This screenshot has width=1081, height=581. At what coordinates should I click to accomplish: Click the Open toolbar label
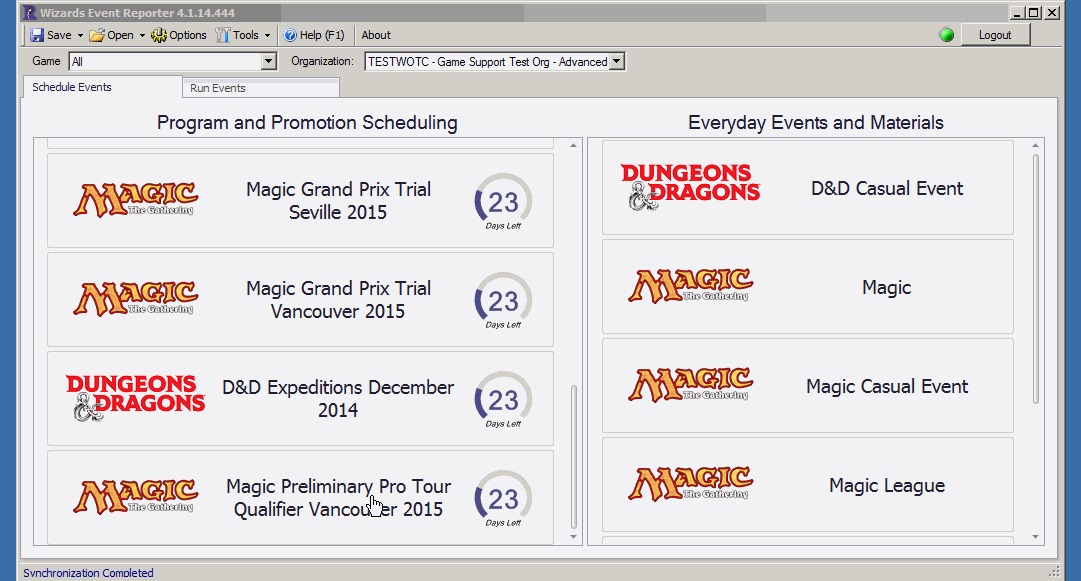(x=121, y=35)
